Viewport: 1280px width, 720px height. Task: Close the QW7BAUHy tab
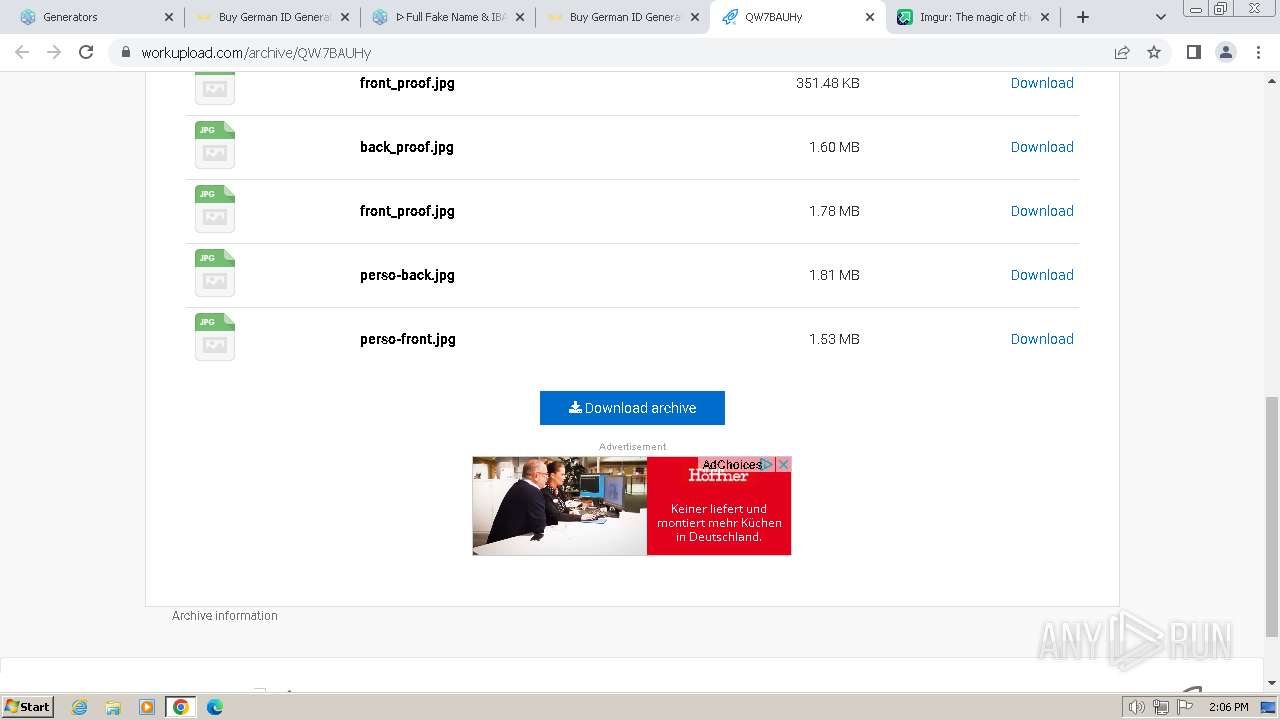pos(870,17)
